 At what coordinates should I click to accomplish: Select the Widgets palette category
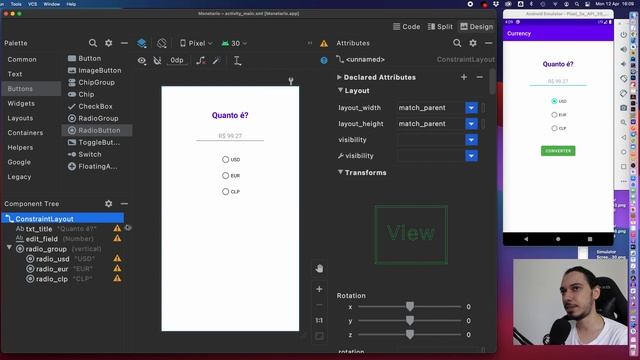[21, 103]
